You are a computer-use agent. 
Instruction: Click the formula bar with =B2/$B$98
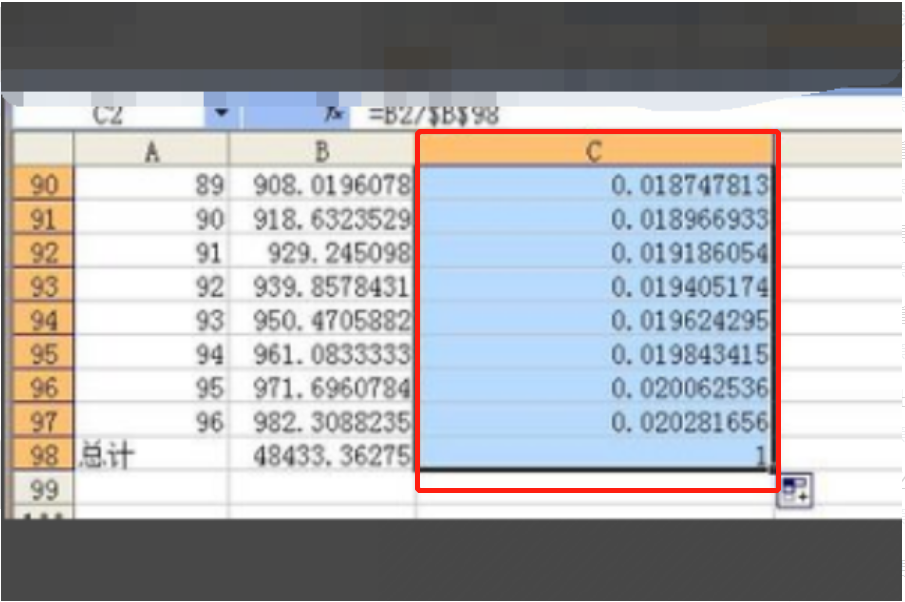coord(600,114)
